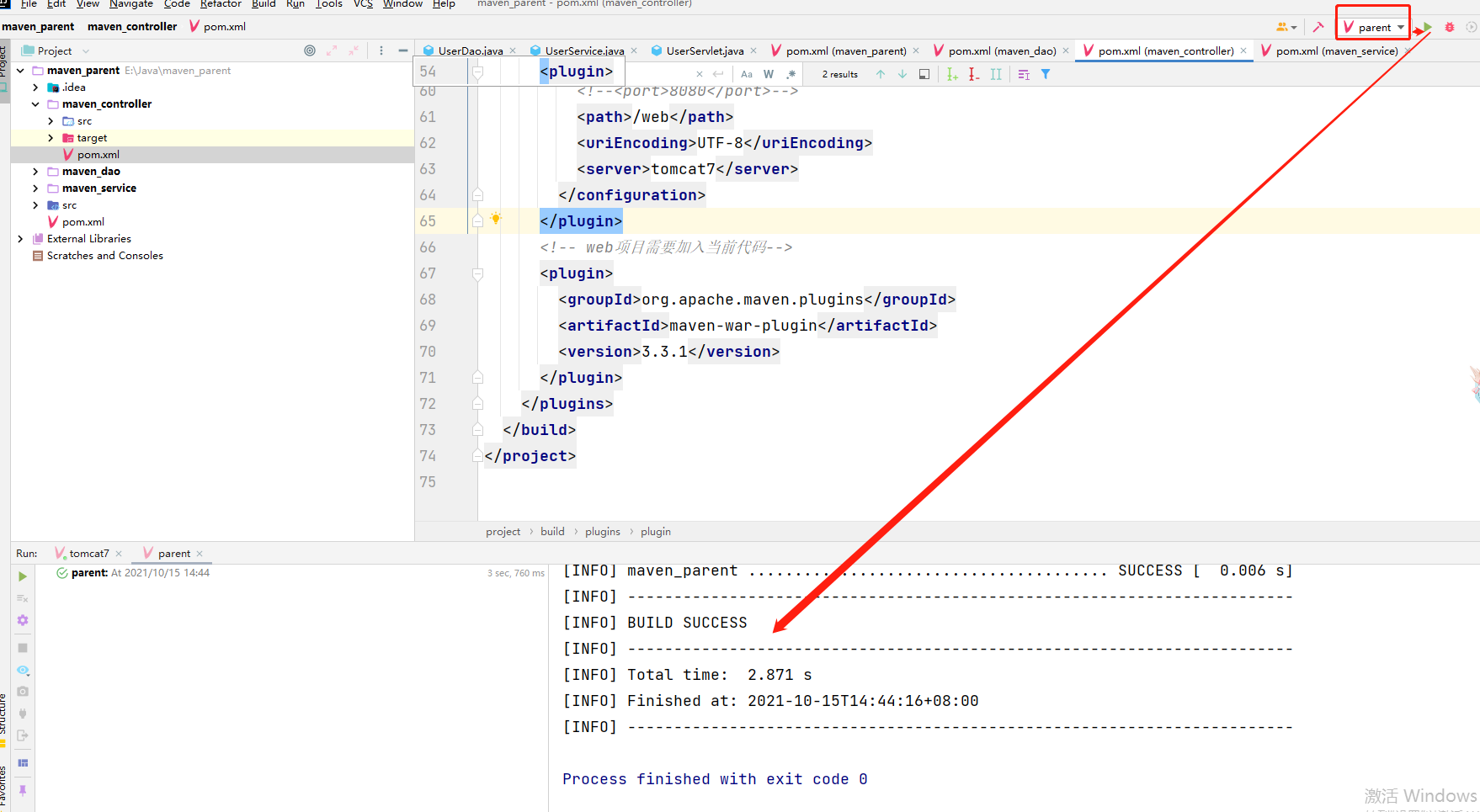1480x812 pixels.
Task: Click the camera dump threads icon
Action: 23,691
